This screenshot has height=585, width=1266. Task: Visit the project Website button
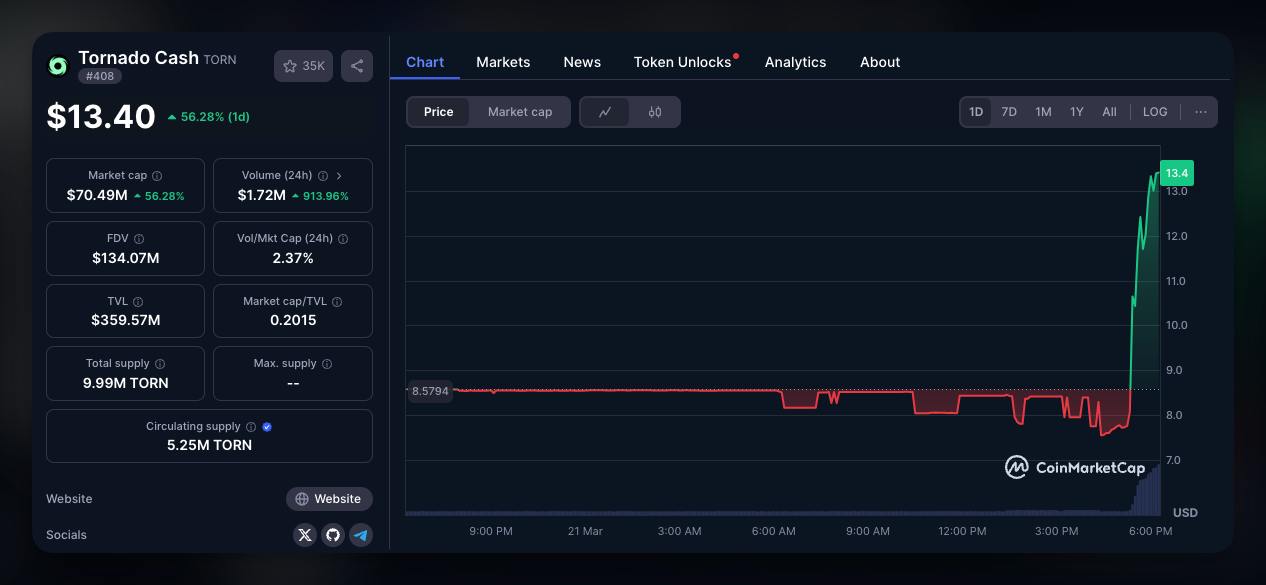(329, 499)
